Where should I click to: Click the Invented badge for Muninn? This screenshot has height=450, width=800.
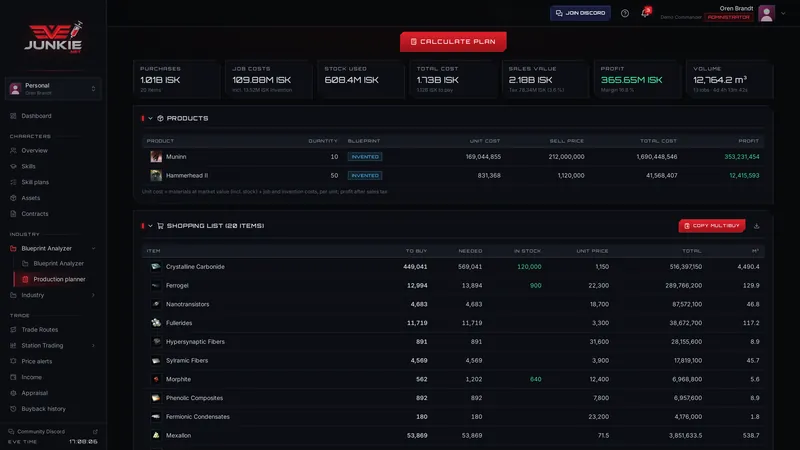(x=365, y=157)
